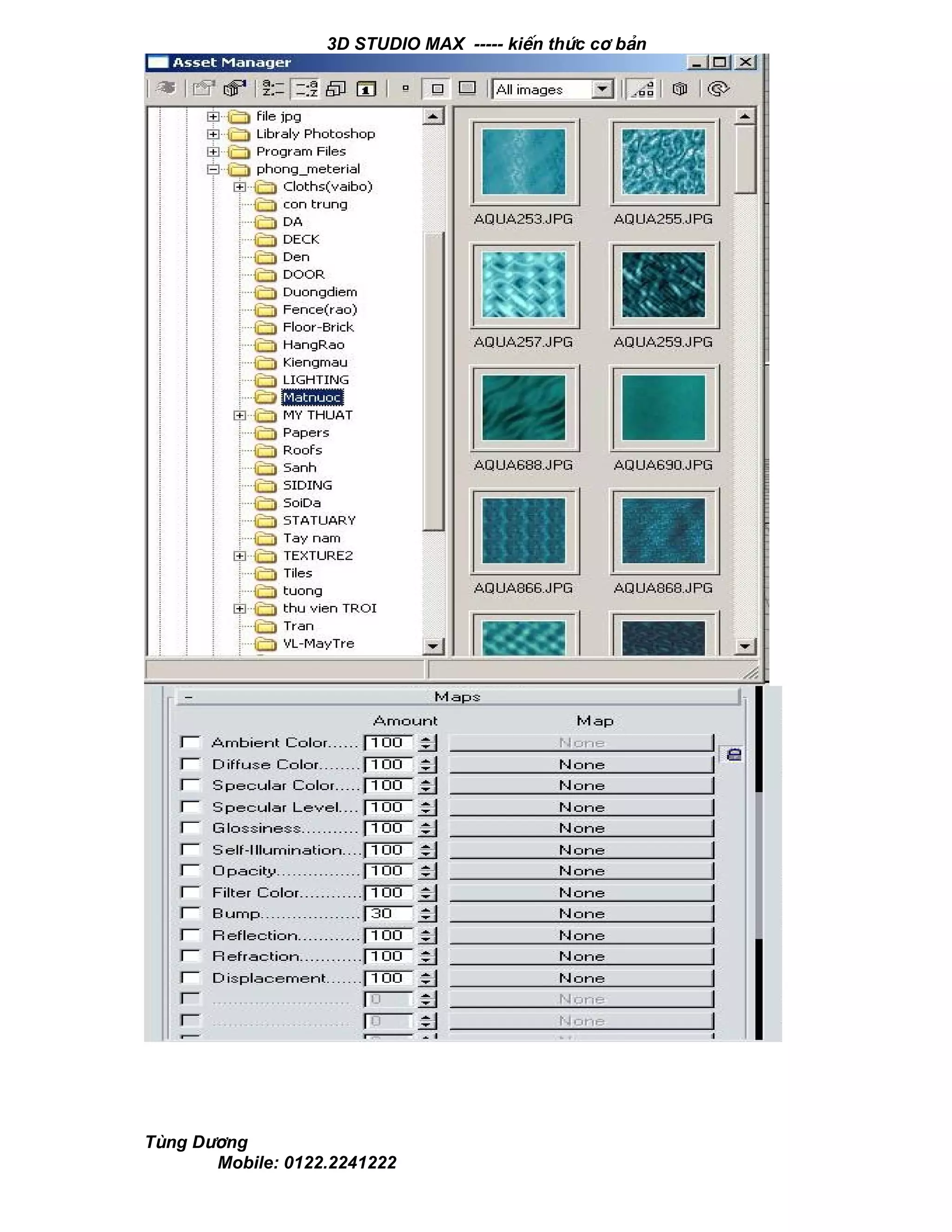952x1232 pixels.
Task: Enable the Bump map checkbox
Action: [x=191, y=913]
